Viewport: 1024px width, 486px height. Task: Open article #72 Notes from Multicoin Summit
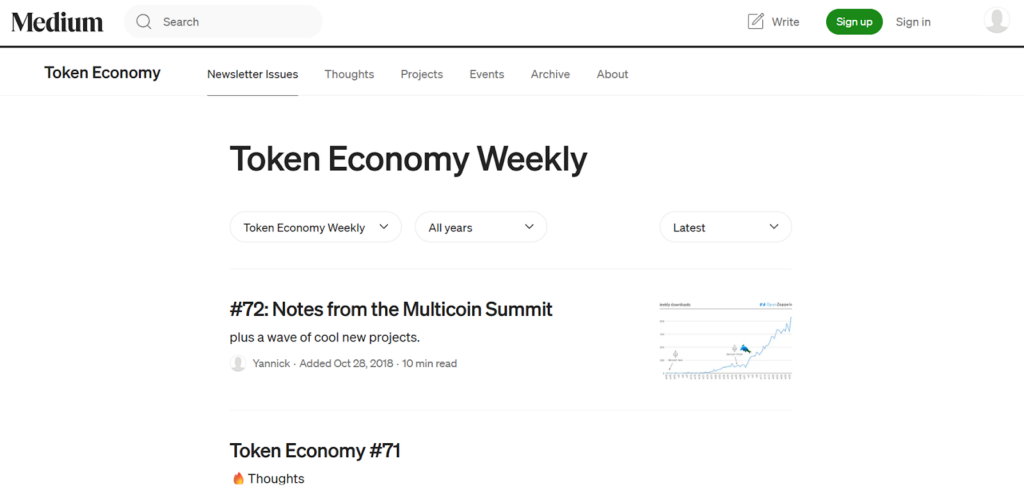click(x=391, y=309)
